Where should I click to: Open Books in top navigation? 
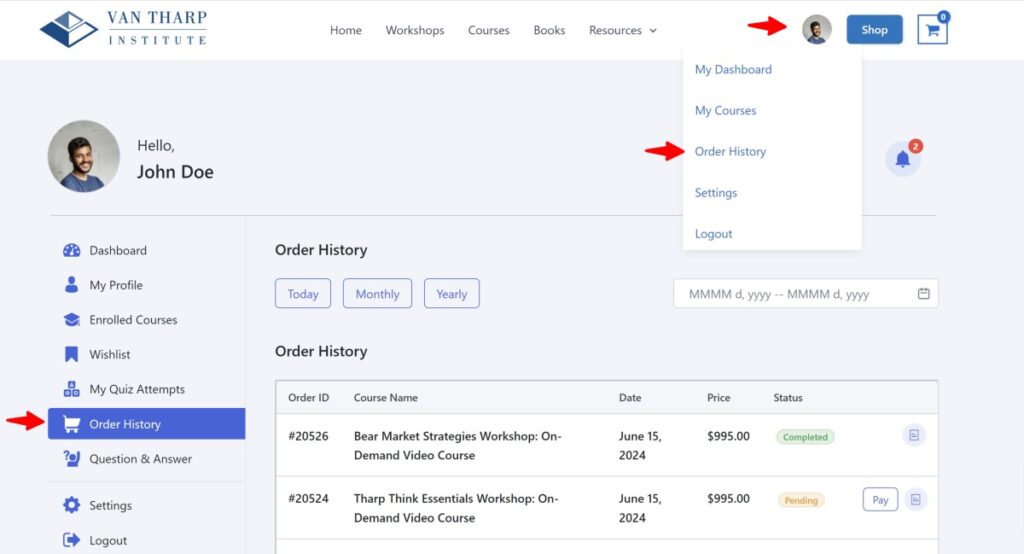549,30
